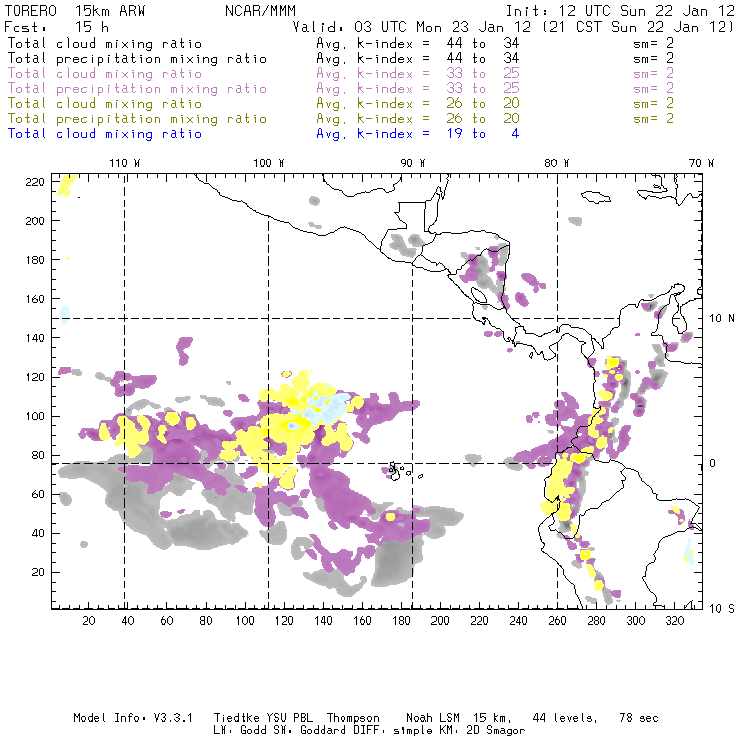This screenshot has height=740, width=740.
Task: Select the "2D Smagor" text in the bottom line
Action: 496,731
